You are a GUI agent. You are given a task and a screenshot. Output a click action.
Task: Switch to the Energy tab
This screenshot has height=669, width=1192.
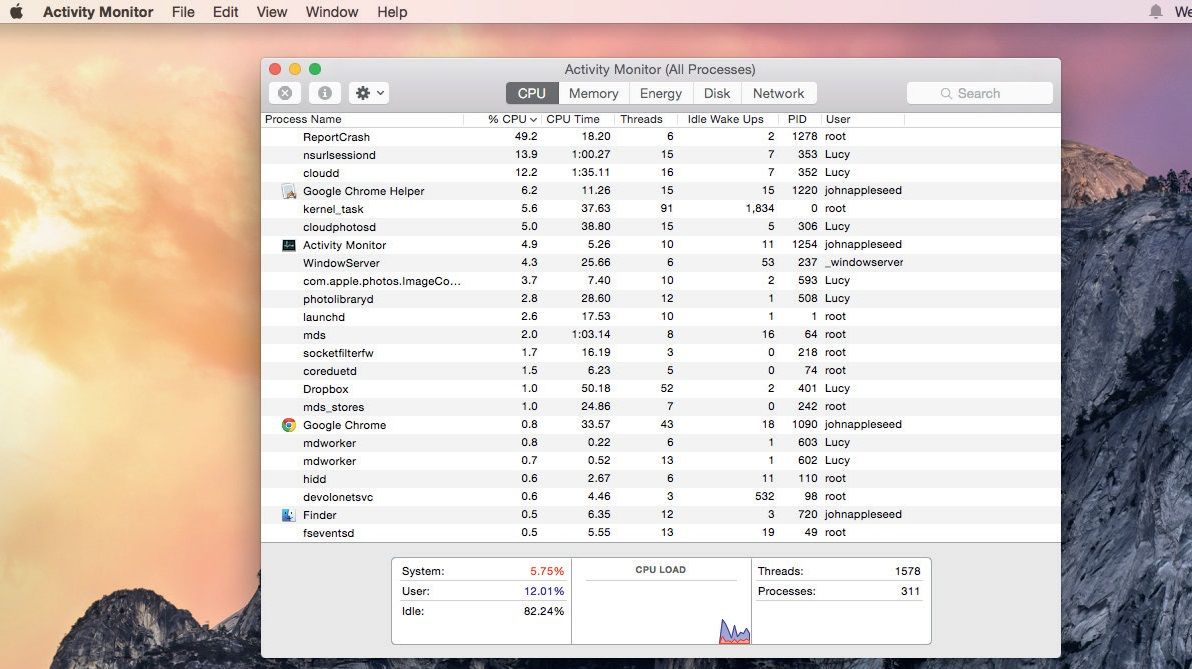click(660, 92)
